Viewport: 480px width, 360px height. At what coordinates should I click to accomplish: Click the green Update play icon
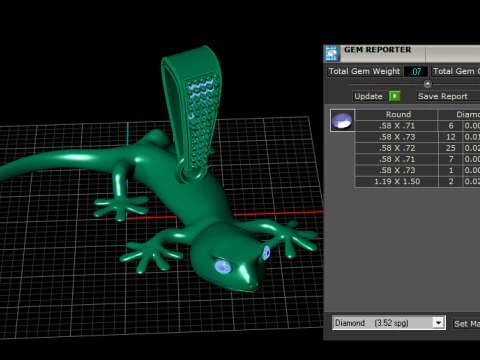(x=395, y=96)
